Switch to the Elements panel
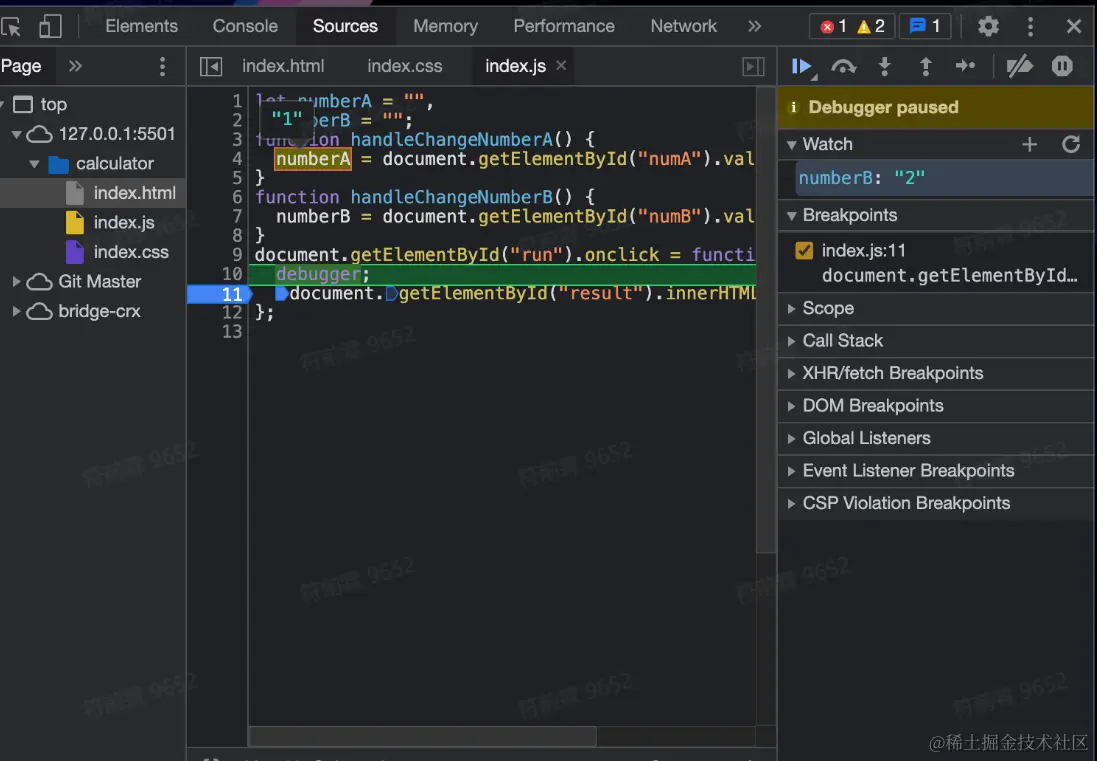The image size is (1097, 761). click(x=141, y=27)
